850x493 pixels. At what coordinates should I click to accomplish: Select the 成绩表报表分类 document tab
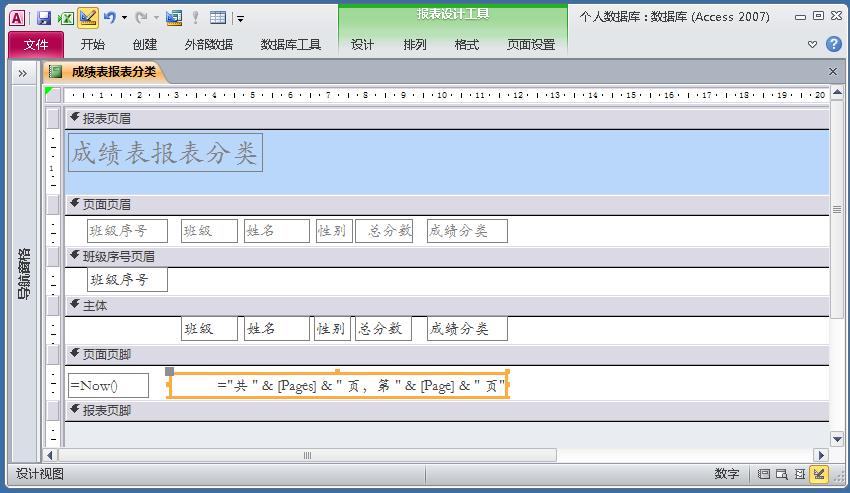point(106,72)
